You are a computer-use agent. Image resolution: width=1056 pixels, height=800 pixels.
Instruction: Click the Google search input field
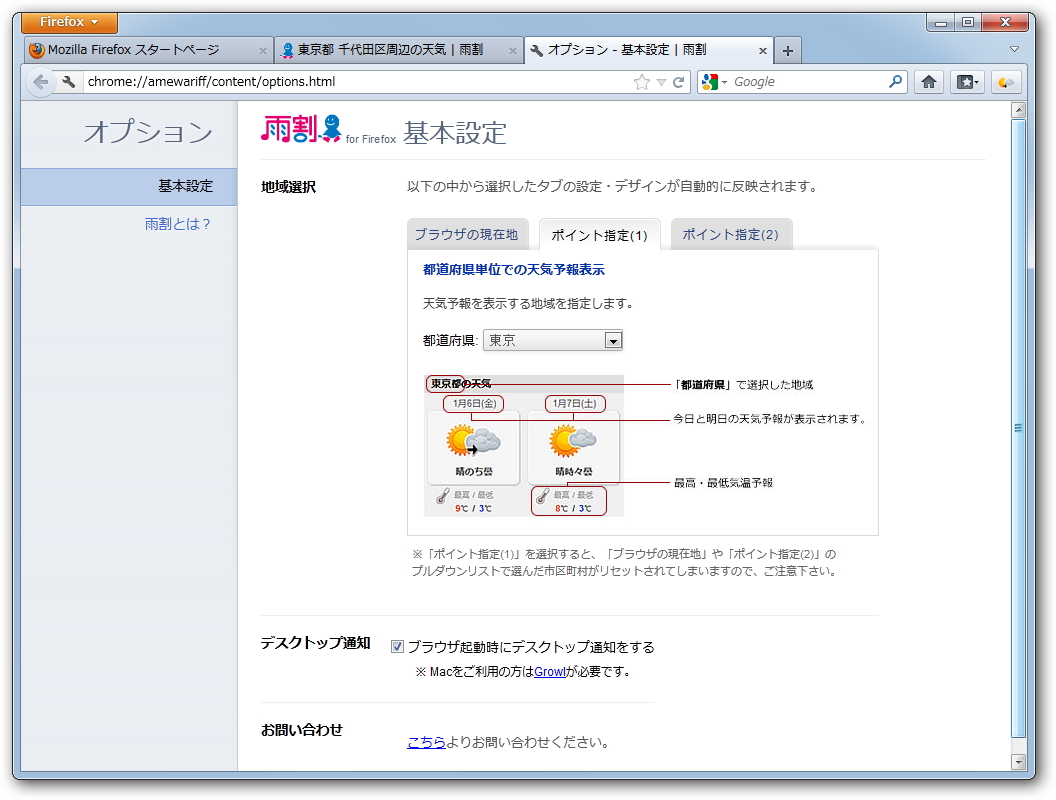pos(808,82)
